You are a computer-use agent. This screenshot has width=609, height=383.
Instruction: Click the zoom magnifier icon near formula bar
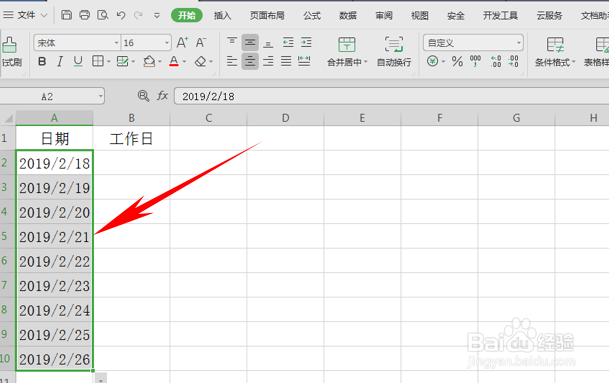click(143, 96)
